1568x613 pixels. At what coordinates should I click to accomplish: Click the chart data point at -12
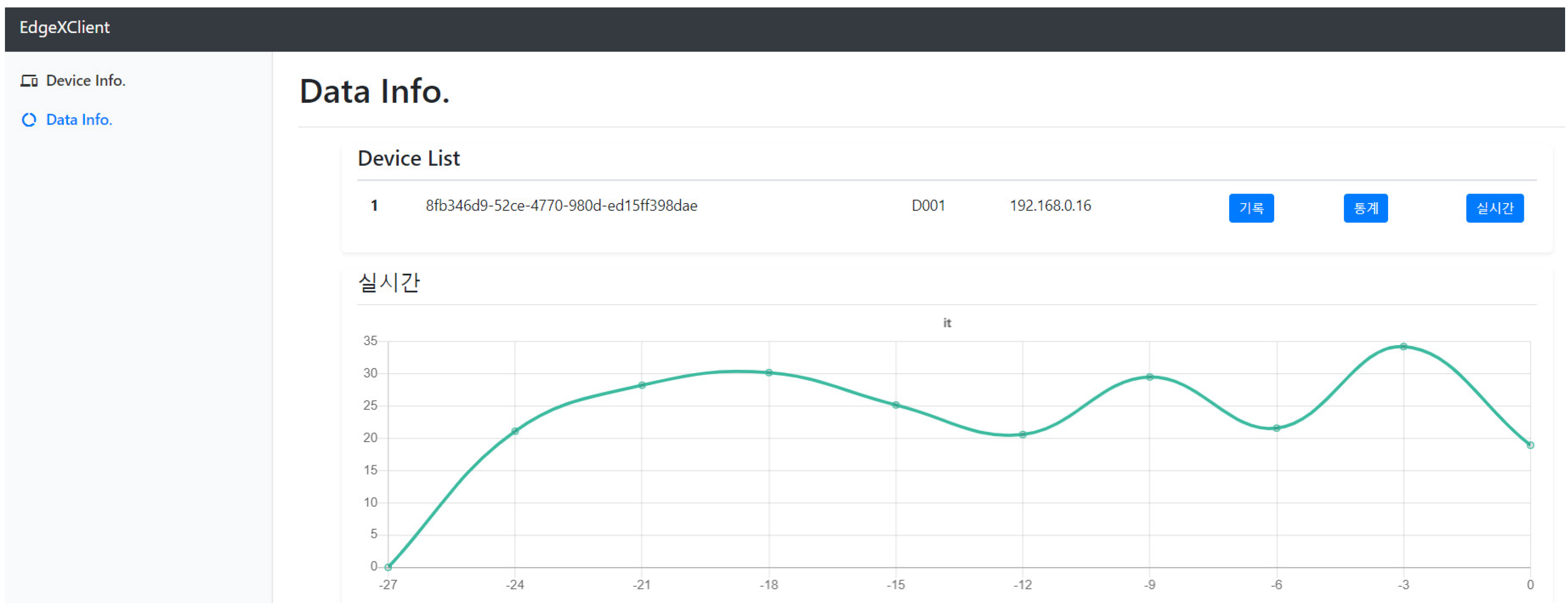click(x=1023, y=435)
